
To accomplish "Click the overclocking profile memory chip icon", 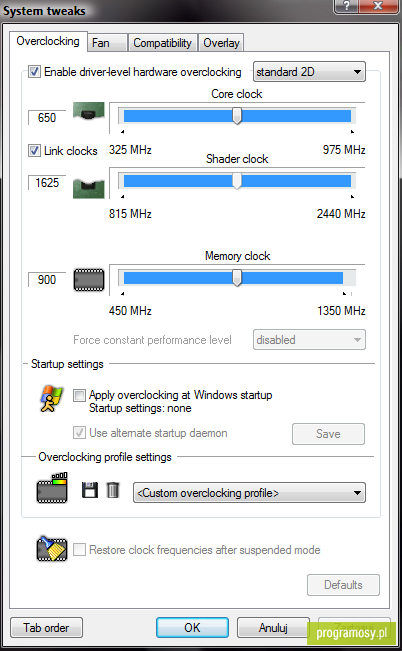I will coord(52,488).
